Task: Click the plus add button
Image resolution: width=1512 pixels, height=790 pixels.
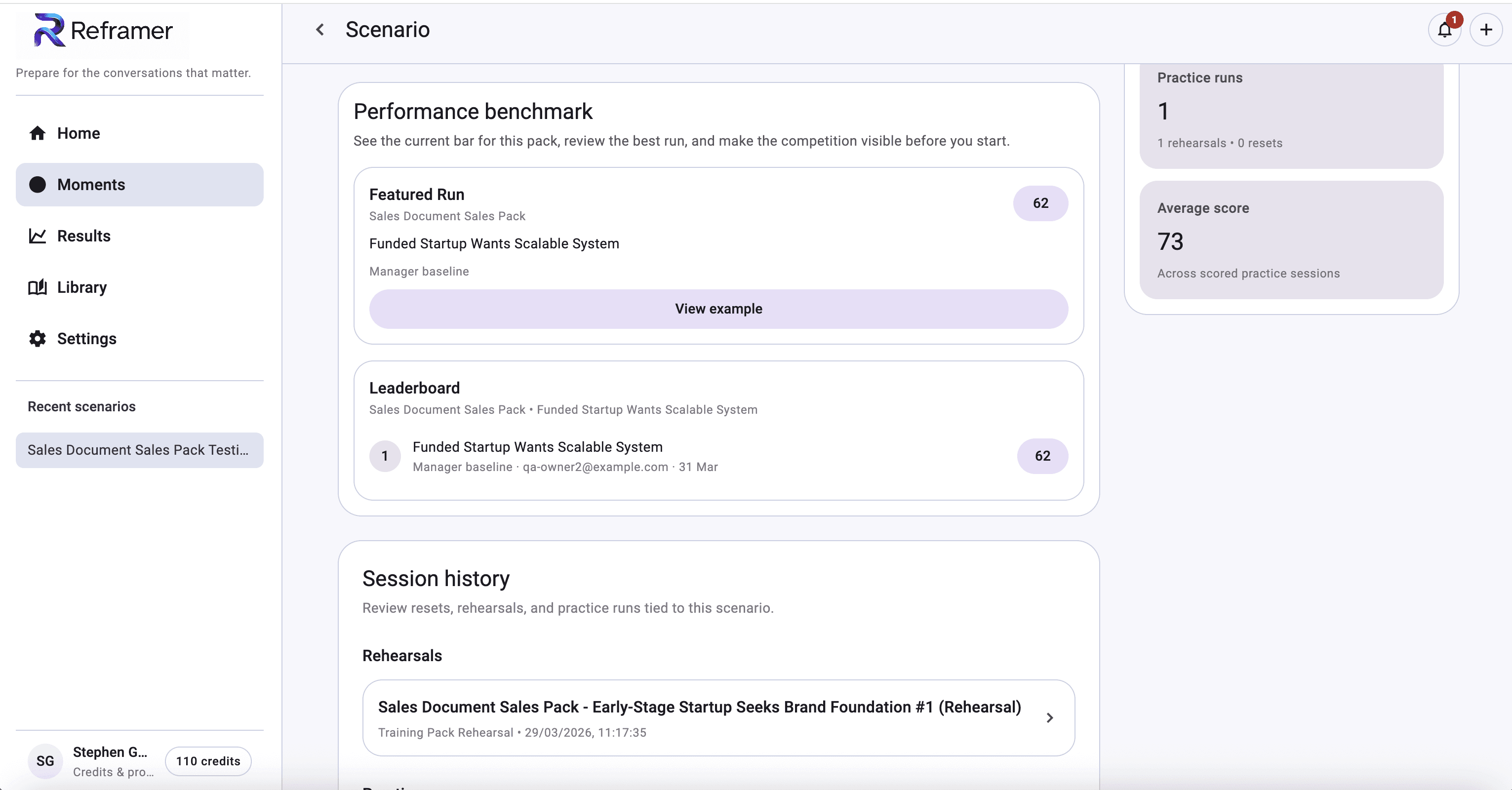Action: [x=1486, y=30]
